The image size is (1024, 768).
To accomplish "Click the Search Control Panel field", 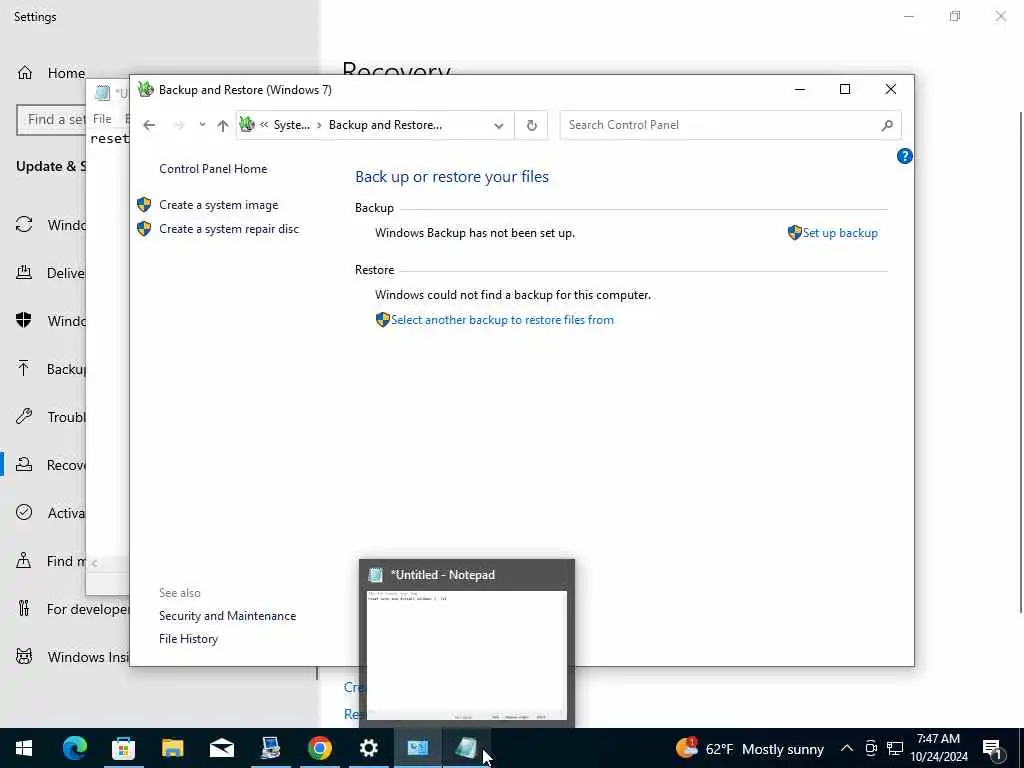I will pos(730,125).
